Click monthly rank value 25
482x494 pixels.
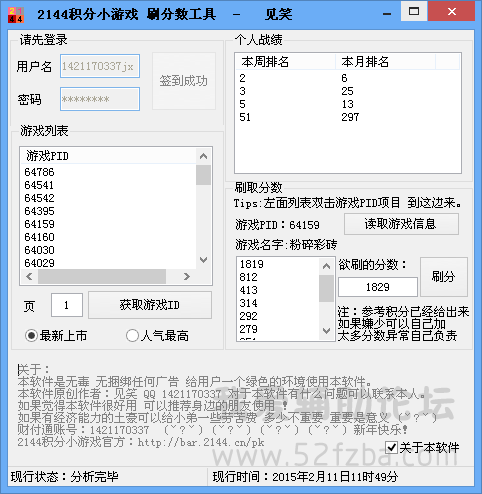tap(347, 91)
